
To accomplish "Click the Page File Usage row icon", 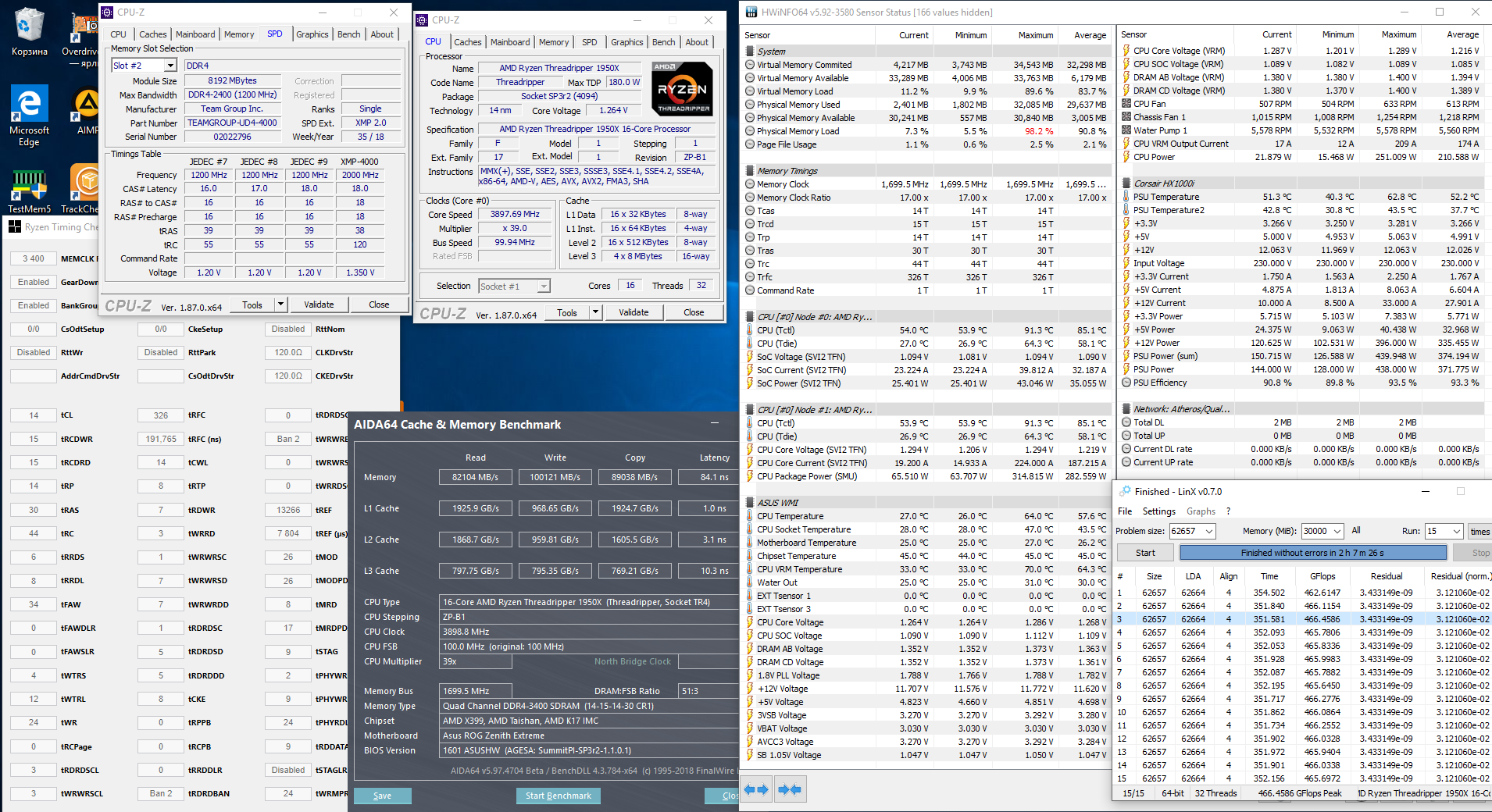I will [750, 144].
